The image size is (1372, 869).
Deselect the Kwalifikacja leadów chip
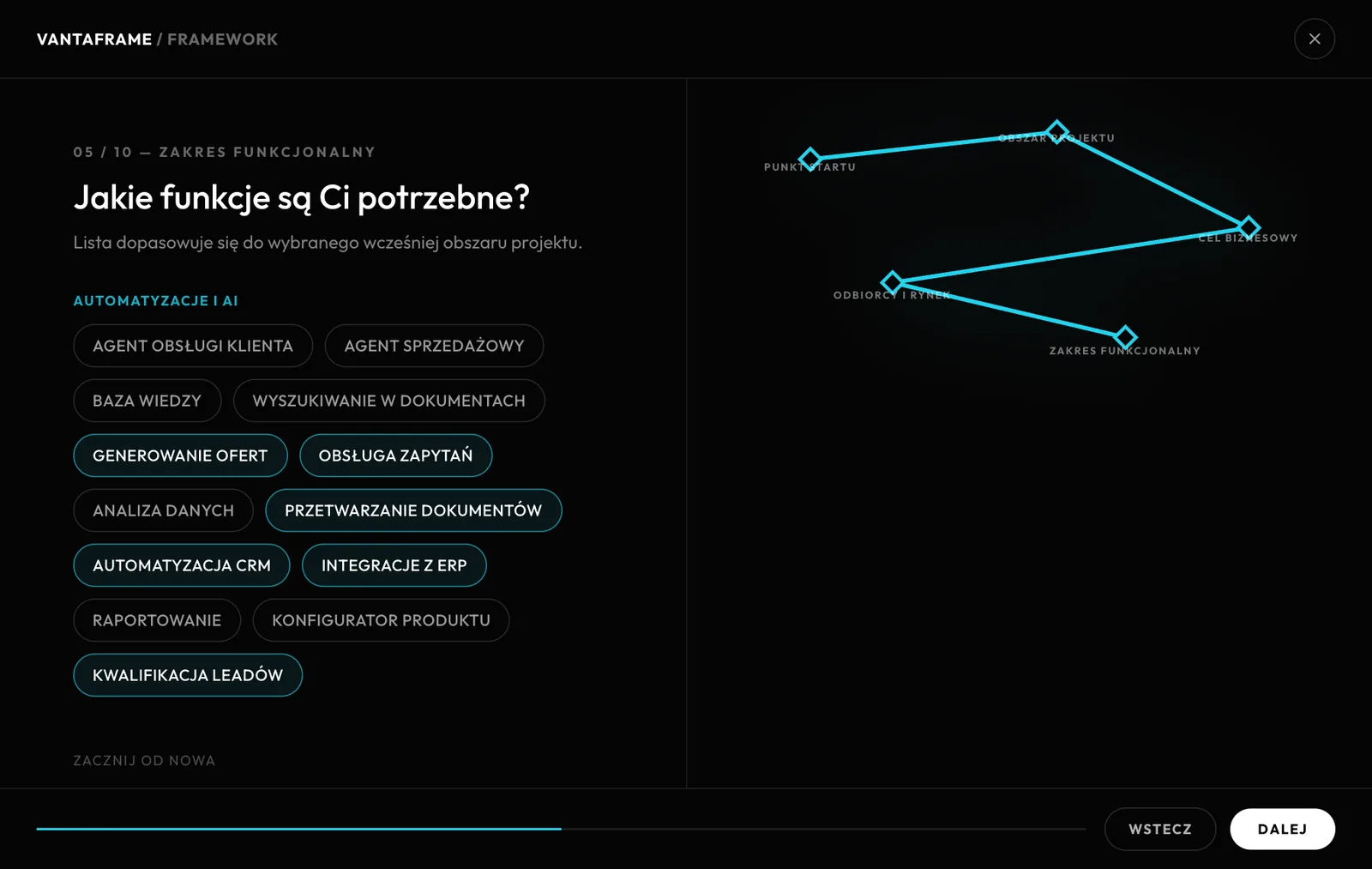tap(188, 675)
